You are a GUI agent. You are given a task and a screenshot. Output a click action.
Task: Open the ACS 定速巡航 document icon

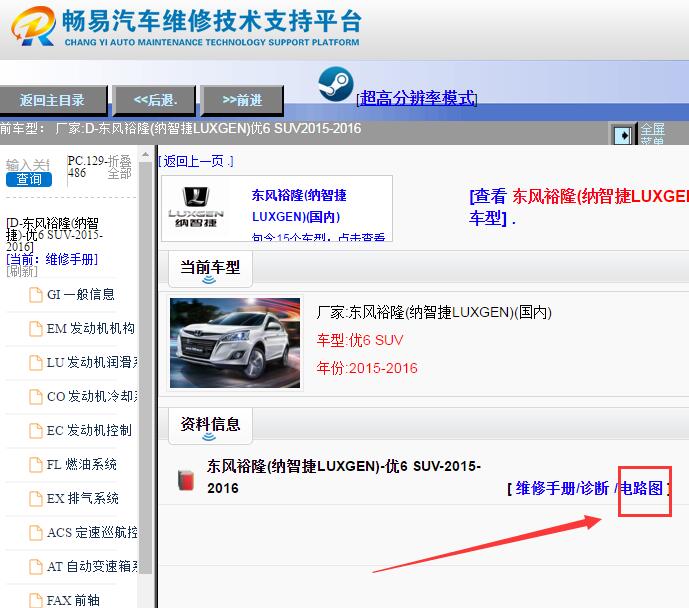36,533
